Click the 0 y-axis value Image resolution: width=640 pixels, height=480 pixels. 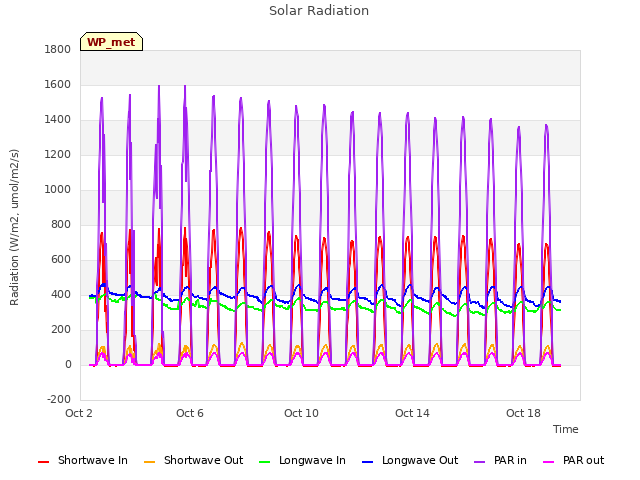(68, 365)
